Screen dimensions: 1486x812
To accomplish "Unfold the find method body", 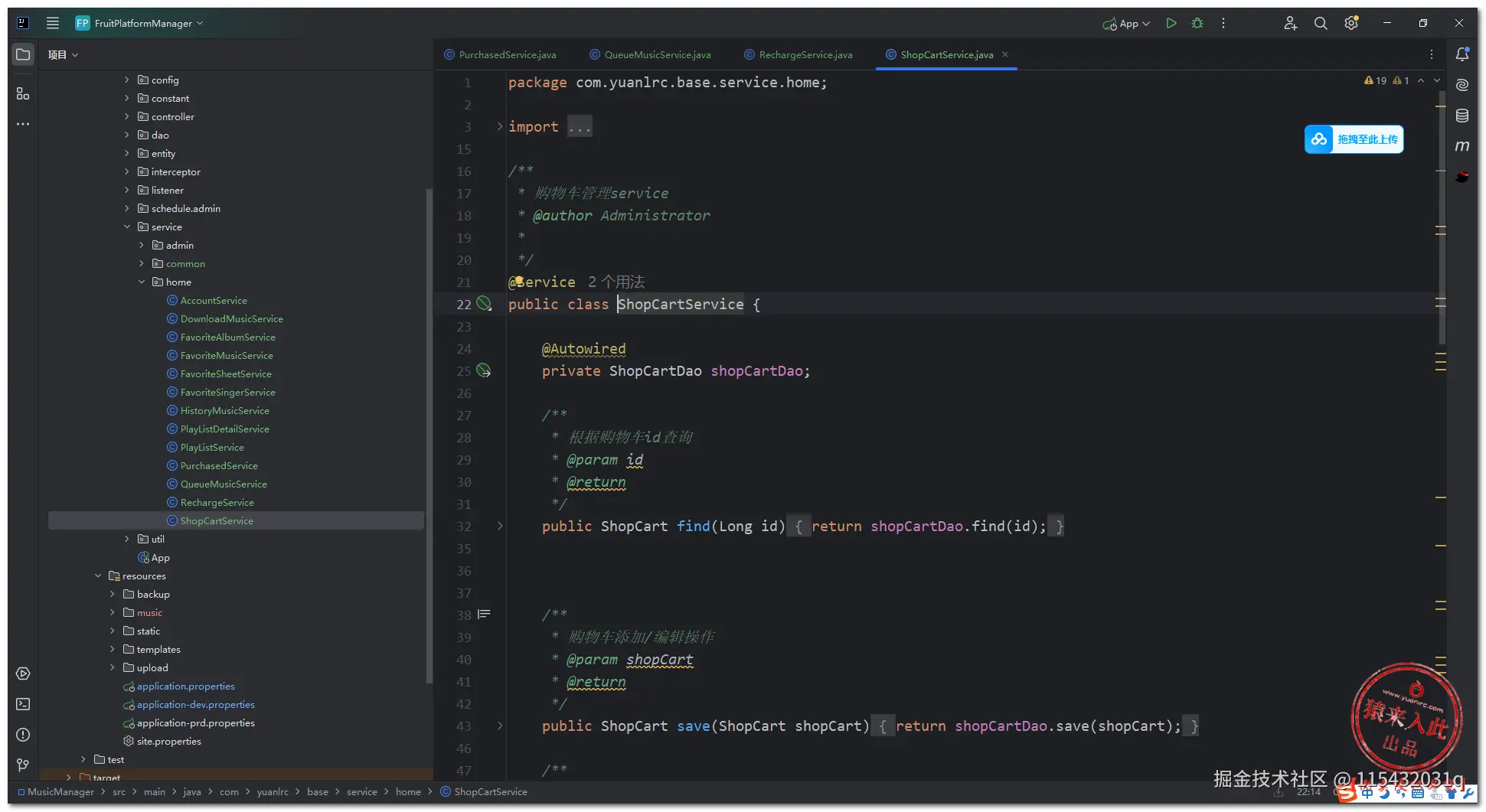I will [500, 527].
